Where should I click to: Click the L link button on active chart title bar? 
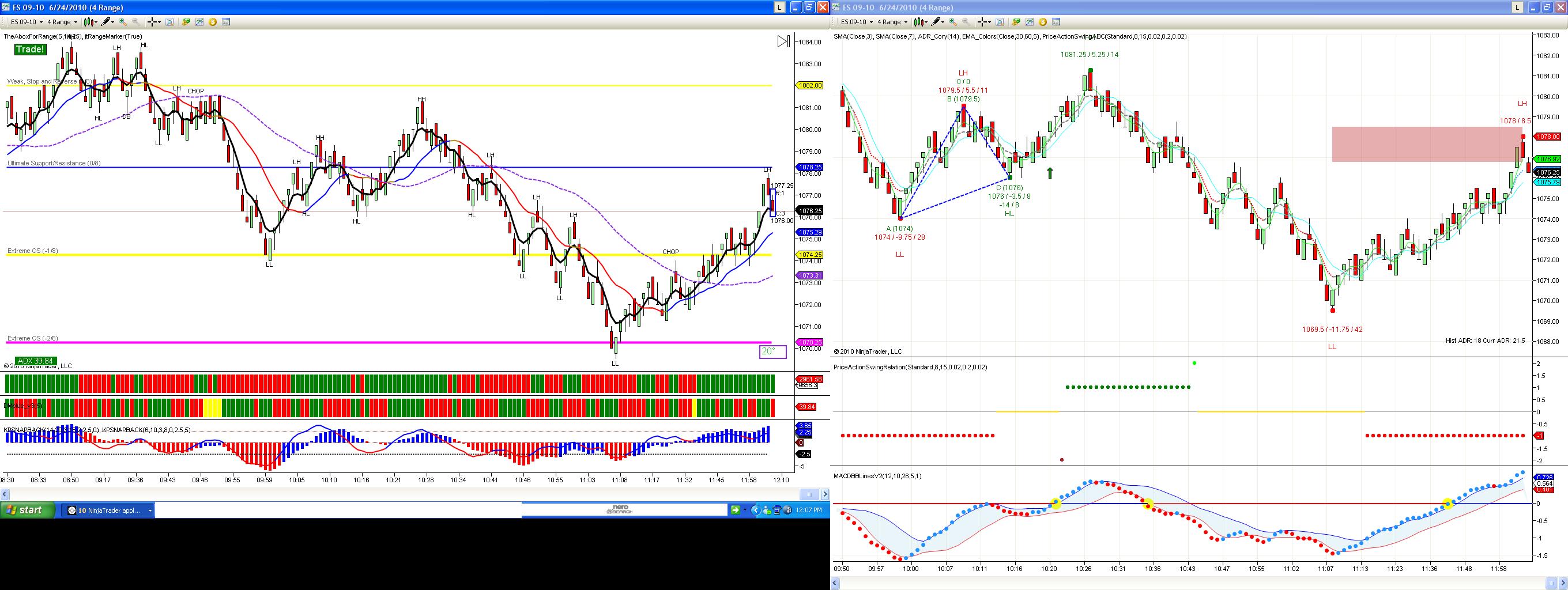779,7
